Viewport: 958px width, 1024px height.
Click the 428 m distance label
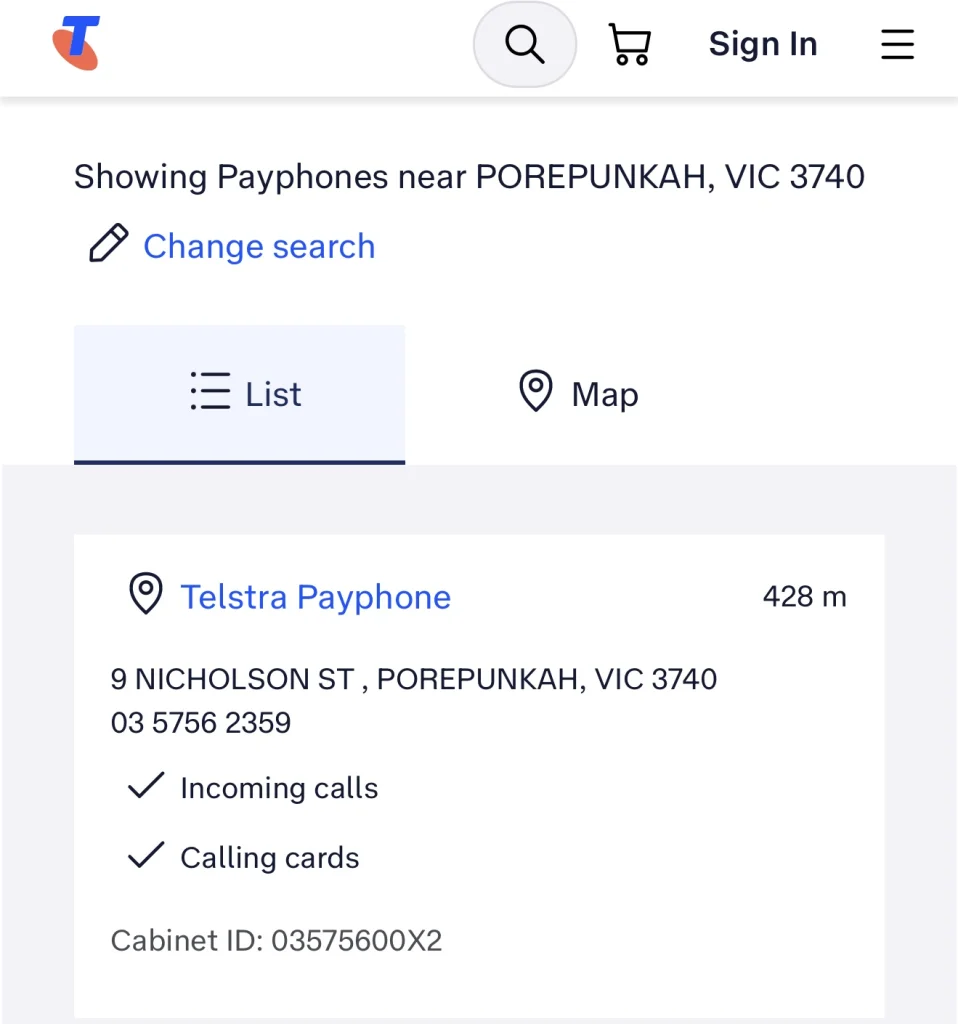point(804,597)
